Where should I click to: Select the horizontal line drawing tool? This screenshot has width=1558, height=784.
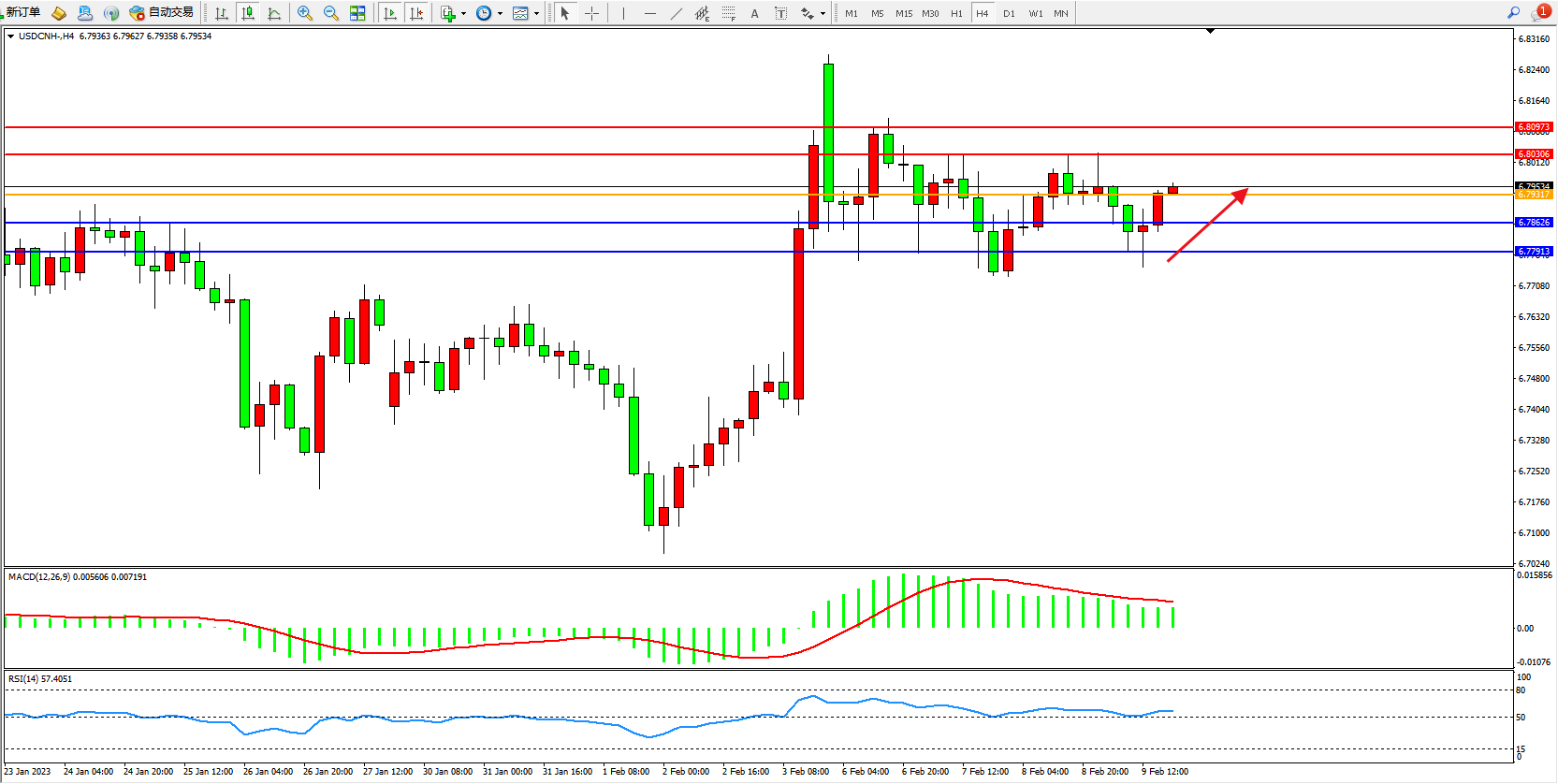pyautogui.click(x=649, y=13)
